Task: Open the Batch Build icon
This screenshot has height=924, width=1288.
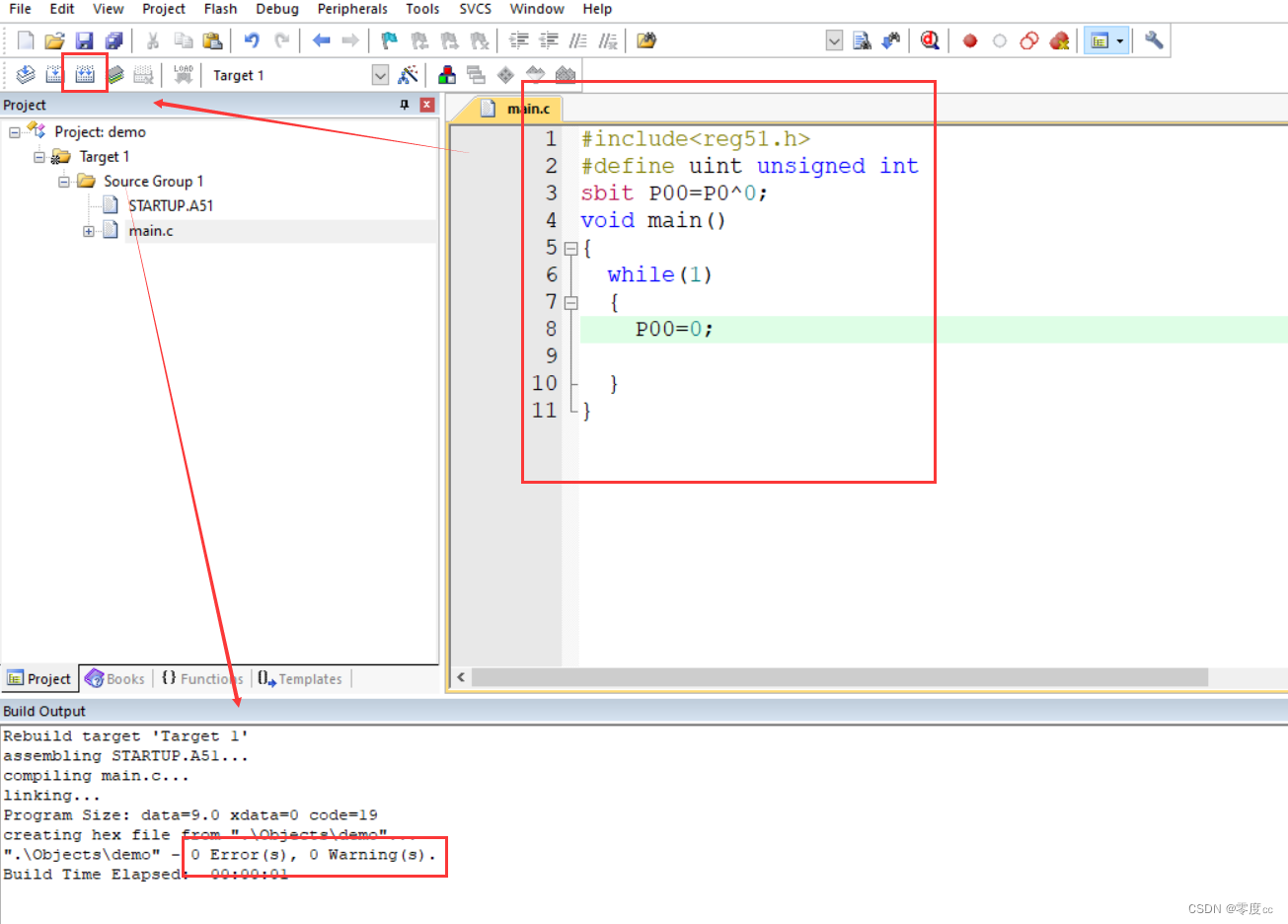Action: point(114,75)
